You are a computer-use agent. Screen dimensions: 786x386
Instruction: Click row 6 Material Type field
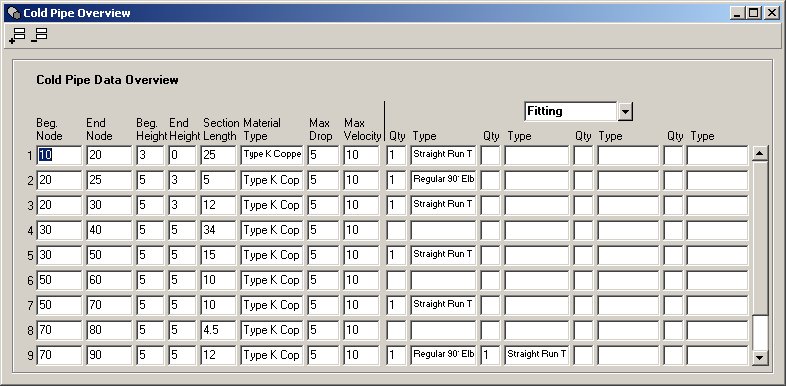[x=272, y=281]
